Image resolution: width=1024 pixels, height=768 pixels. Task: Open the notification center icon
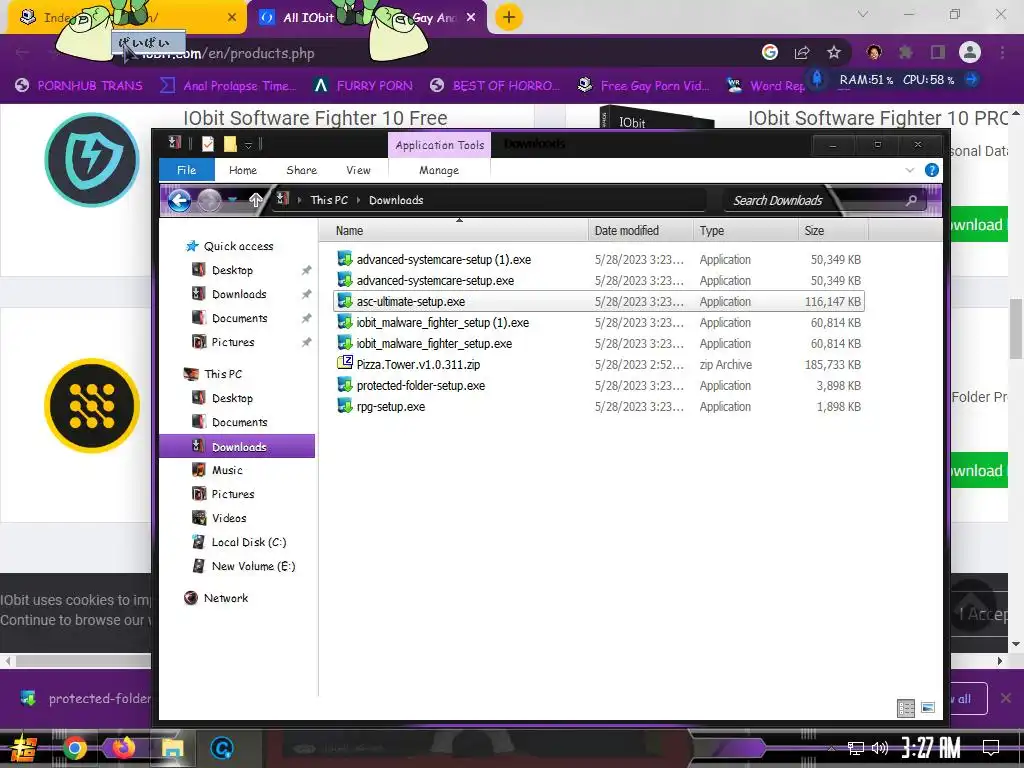[991, 747]
